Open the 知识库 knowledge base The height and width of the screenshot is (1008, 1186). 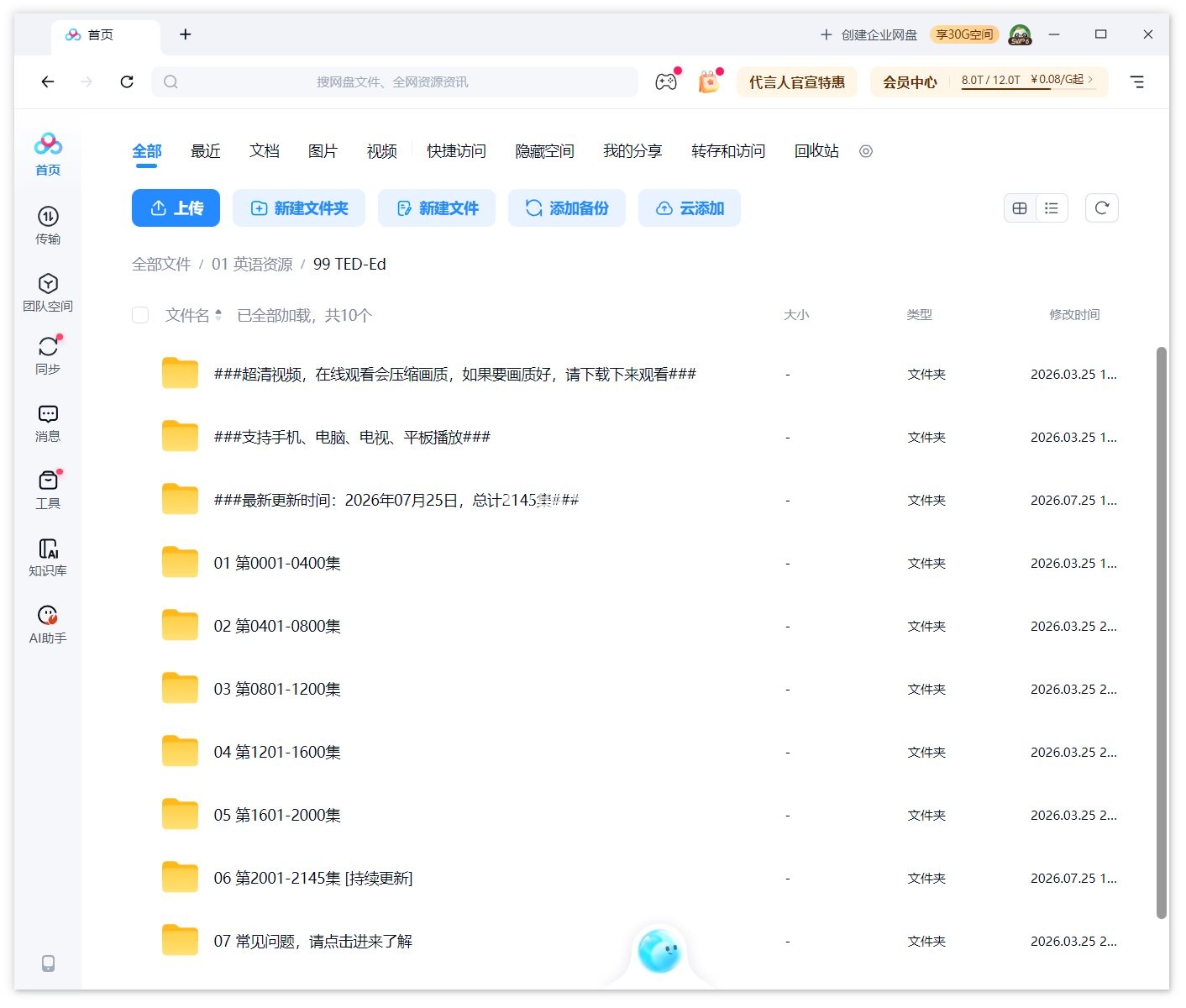[48, 557]
